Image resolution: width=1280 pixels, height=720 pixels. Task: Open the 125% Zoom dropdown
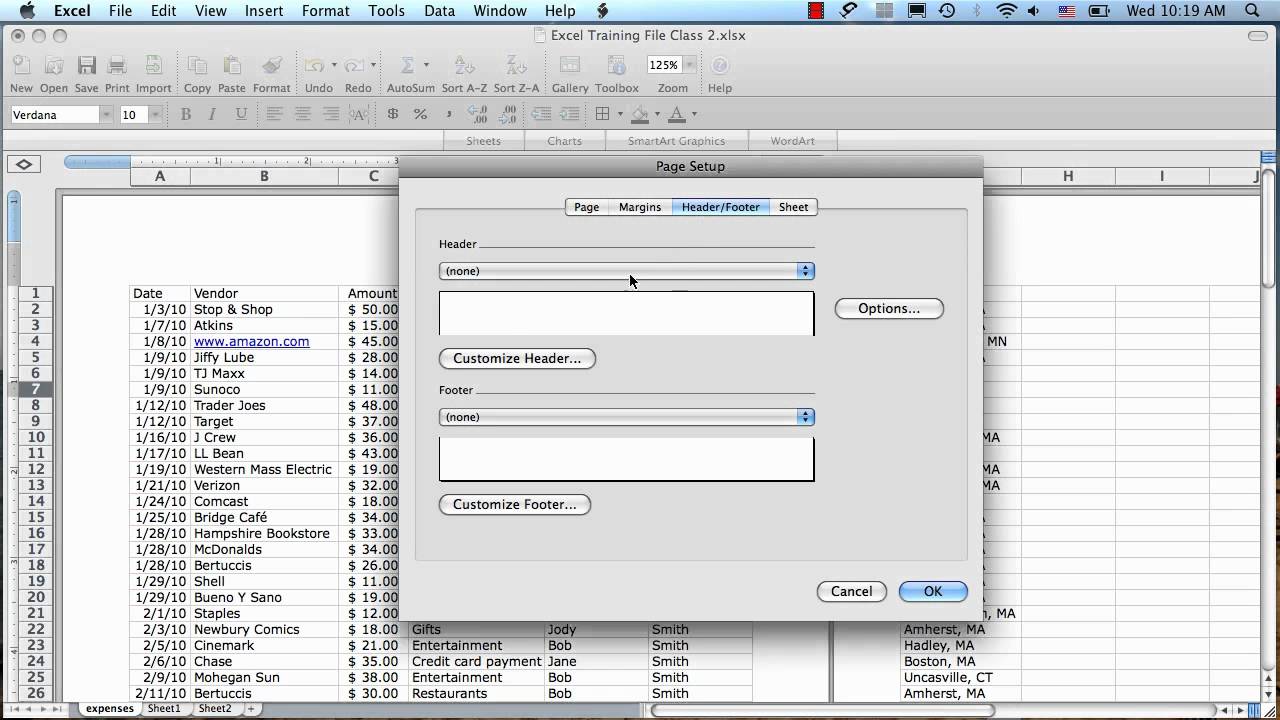690,65
